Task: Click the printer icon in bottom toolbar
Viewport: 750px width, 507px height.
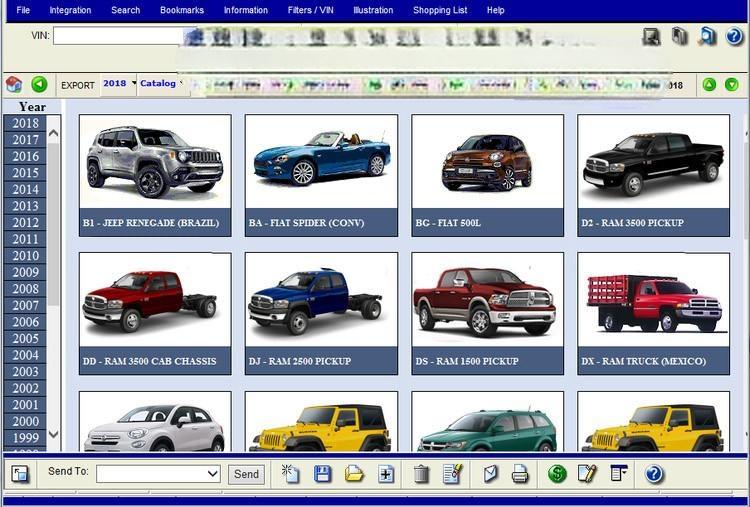Action: [520, 474]
